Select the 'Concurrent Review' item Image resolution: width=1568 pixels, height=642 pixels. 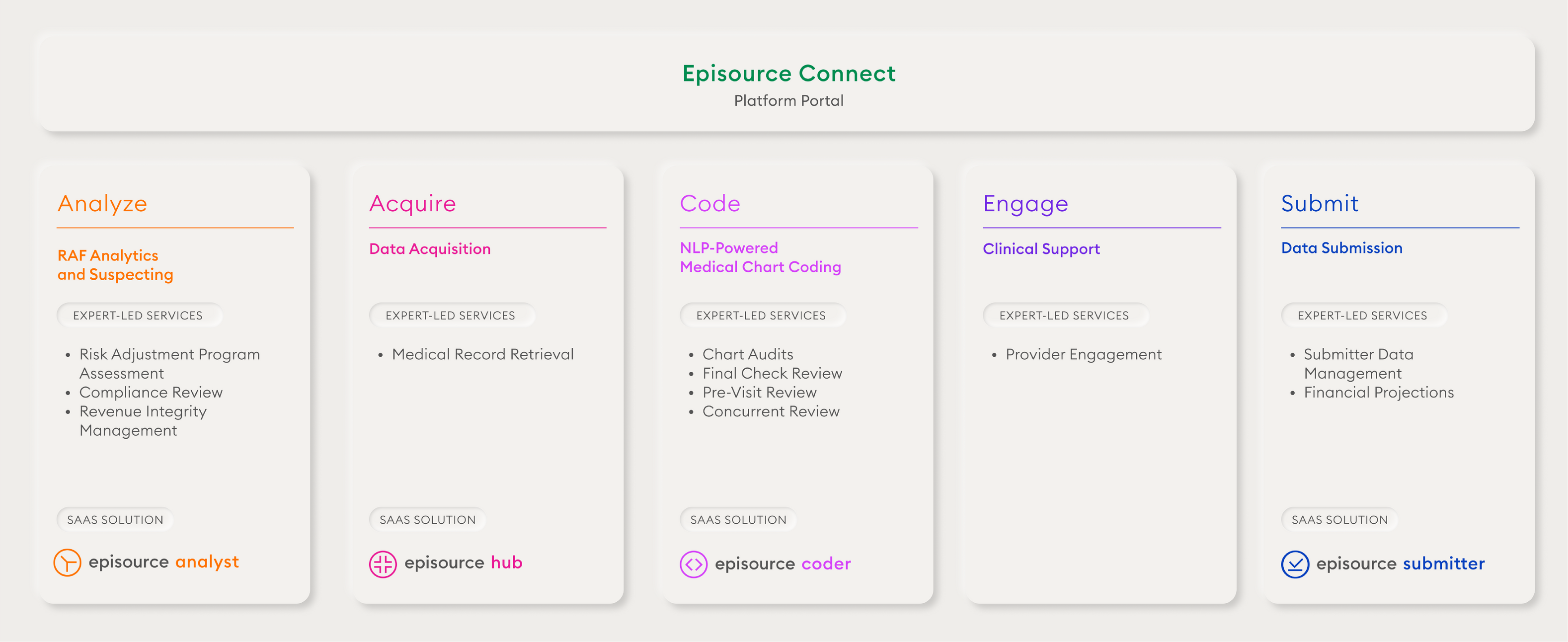tap(771, 411)
